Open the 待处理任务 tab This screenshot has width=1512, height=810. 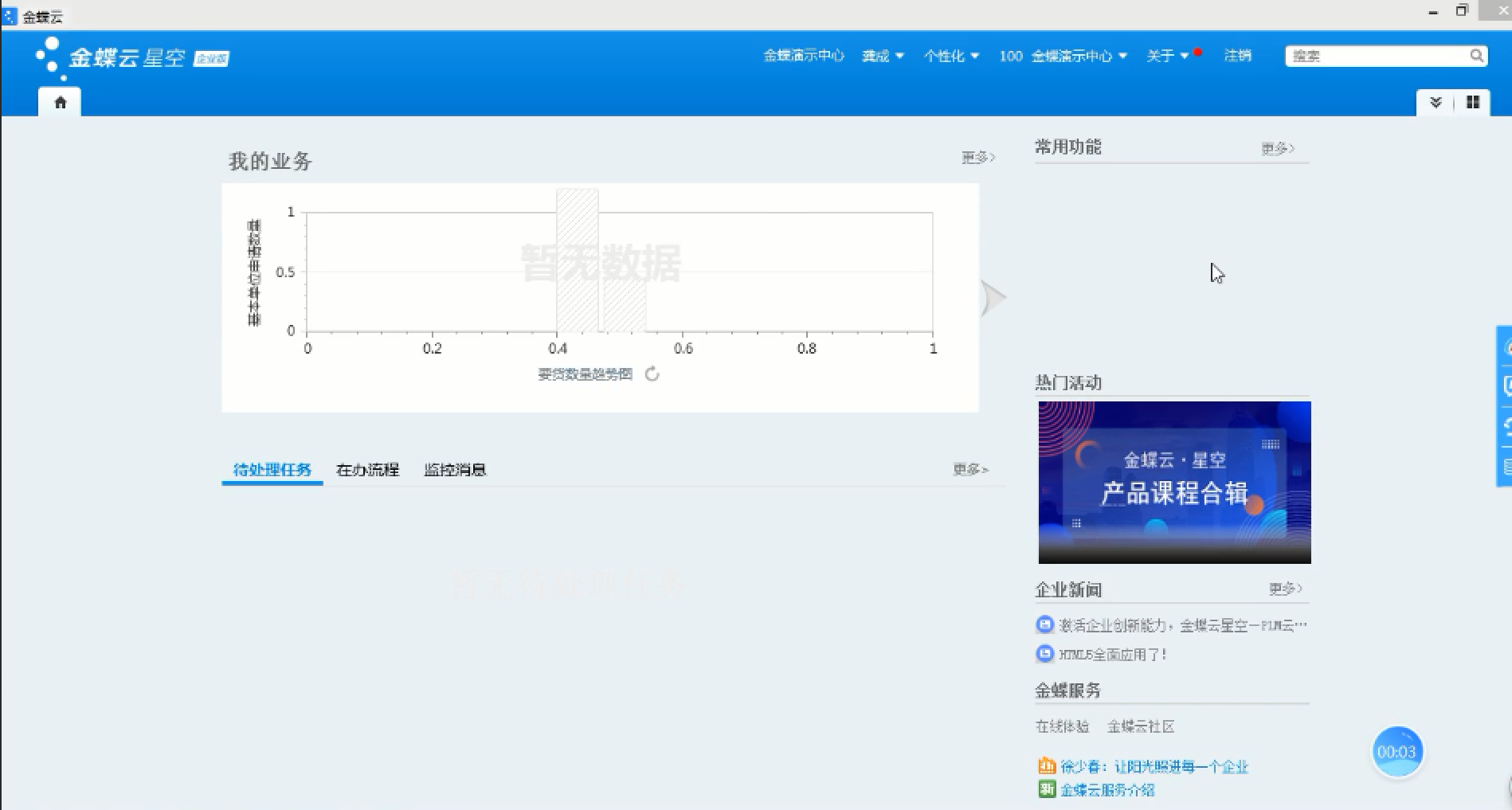[x=272, y=470]
